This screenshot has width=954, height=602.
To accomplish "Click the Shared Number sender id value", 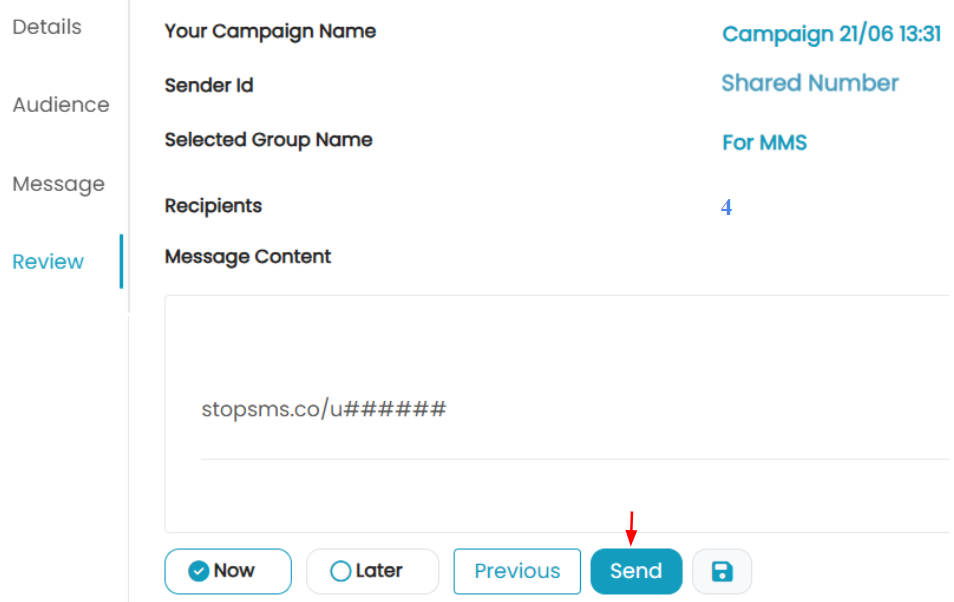I will pyautogui.click(x=810, y=83).
